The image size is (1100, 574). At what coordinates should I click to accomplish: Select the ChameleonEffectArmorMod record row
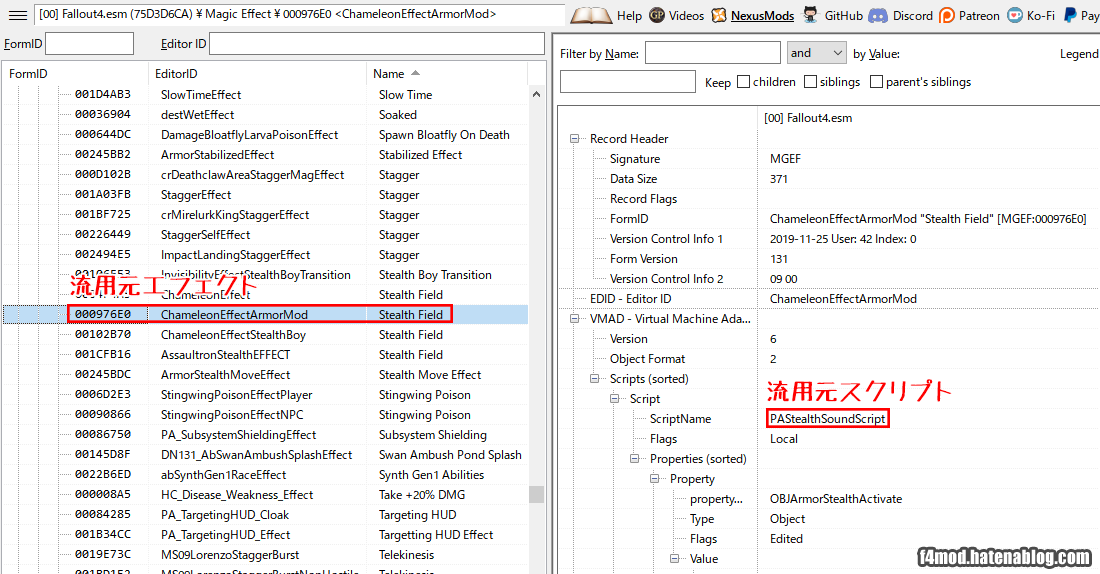pos(265,314)
